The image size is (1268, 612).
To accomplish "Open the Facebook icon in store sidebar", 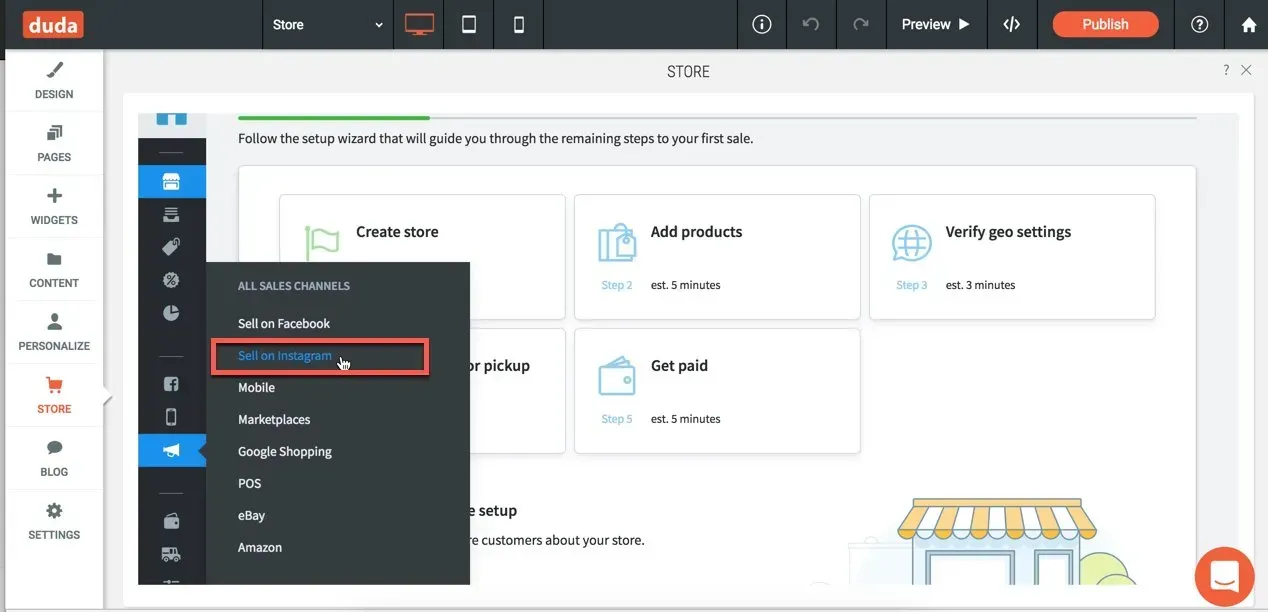I will 171,384.
